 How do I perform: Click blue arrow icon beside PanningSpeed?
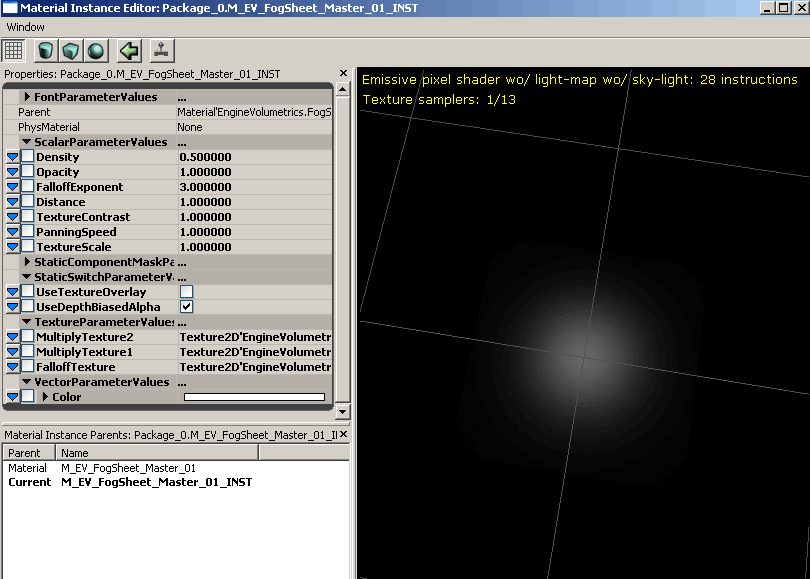click(x=13, y=231)
